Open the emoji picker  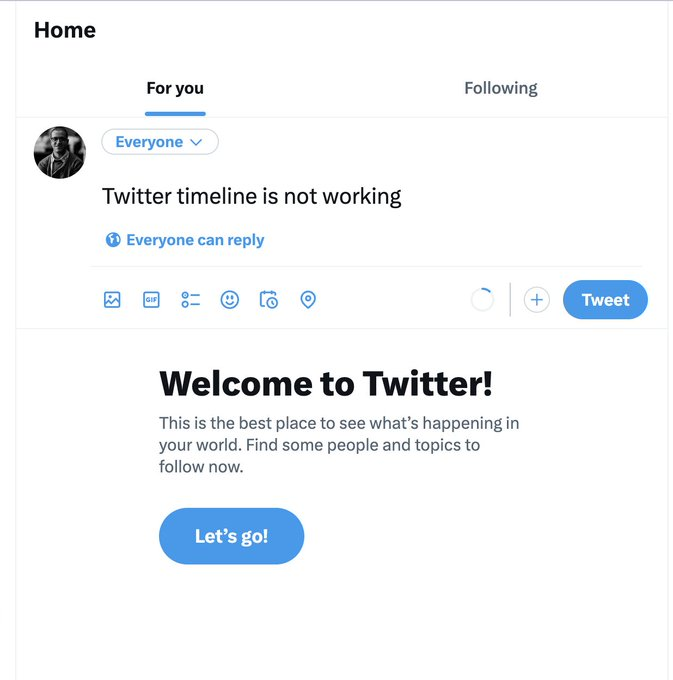coord(230,299)
